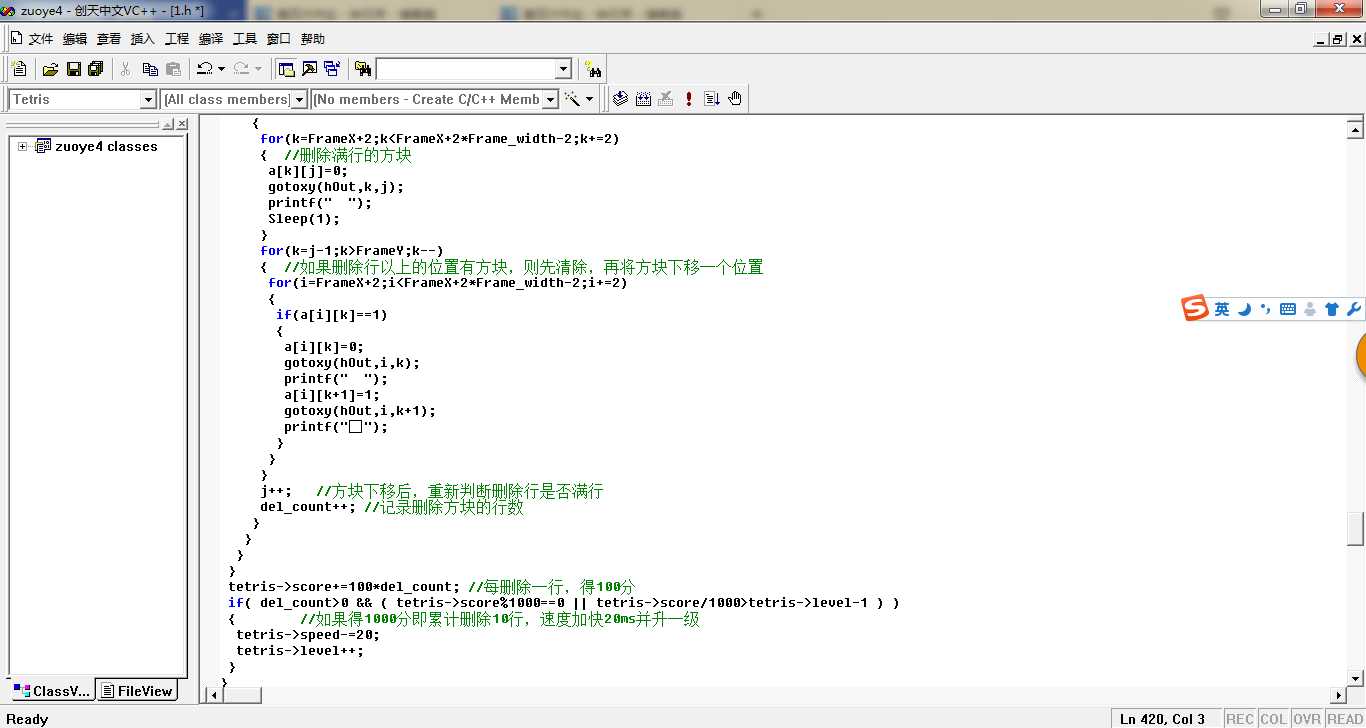Switch to the FileView tab
This screenshot has width=1366, height=728.
[x=137, y=691]
